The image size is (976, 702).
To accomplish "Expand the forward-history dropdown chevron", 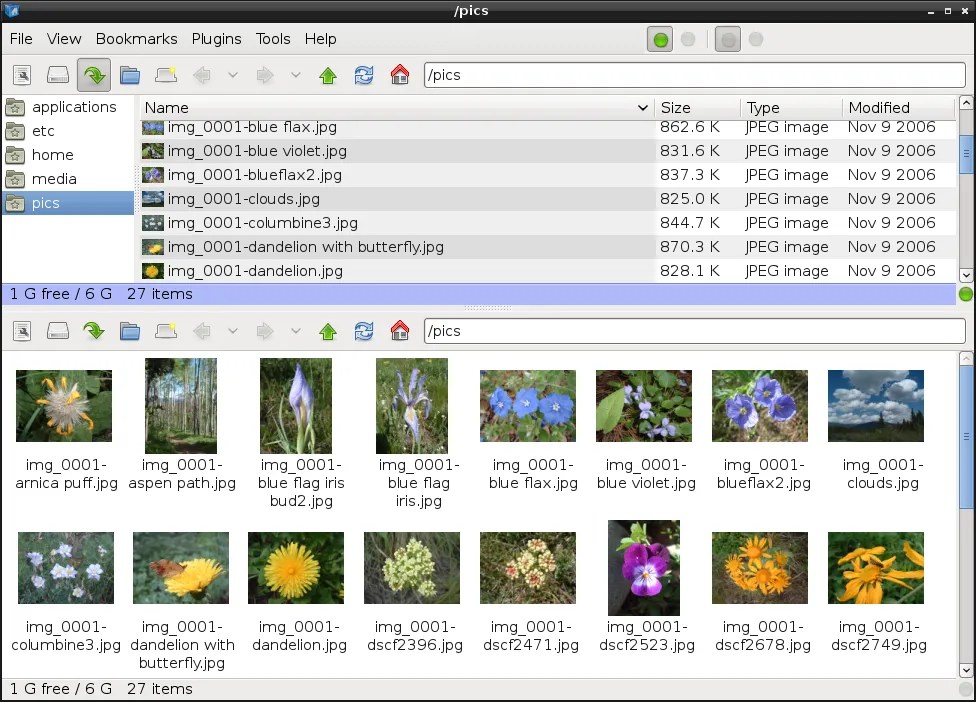I will pyautogui.click(x=295, y=75).
